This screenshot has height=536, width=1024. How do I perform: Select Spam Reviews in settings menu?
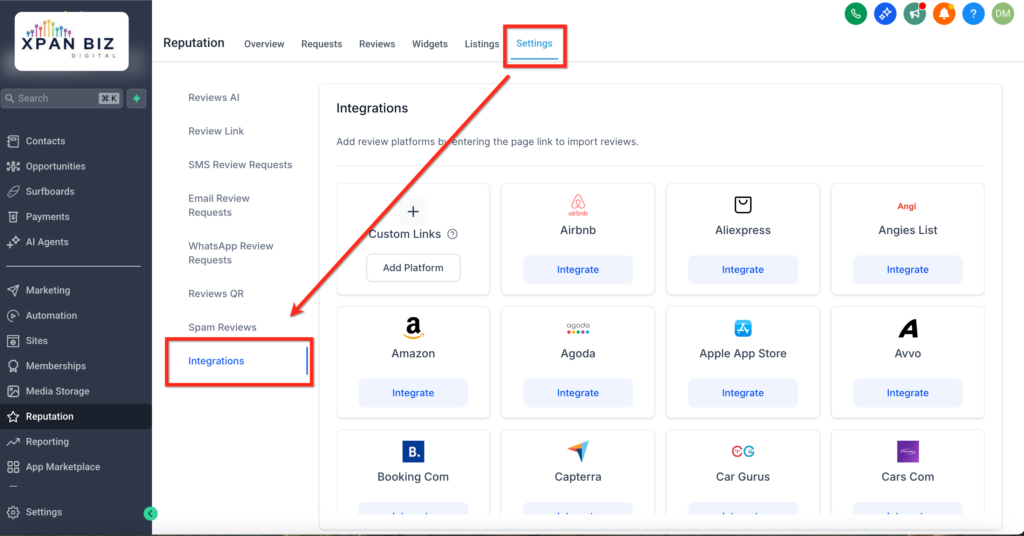click(x=222, y=327)
